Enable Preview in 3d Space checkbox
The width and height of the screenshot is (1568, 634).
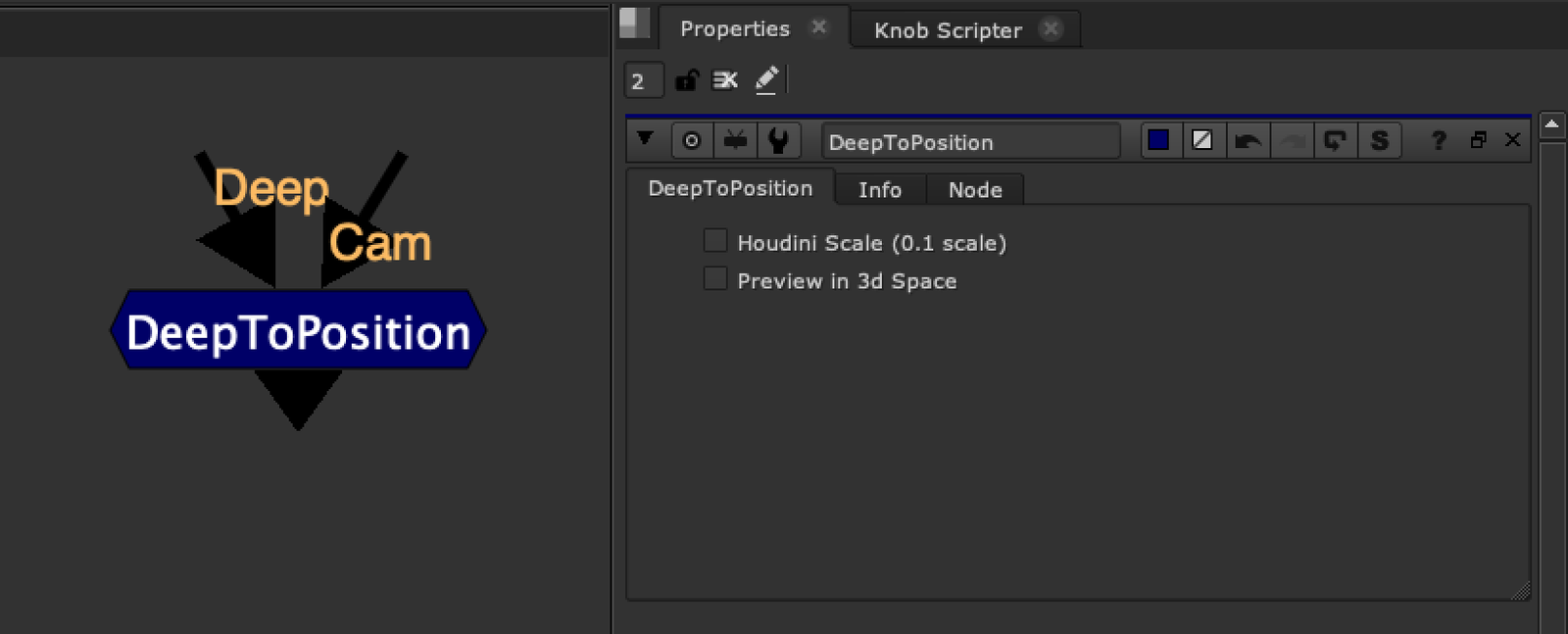[715, 279]
